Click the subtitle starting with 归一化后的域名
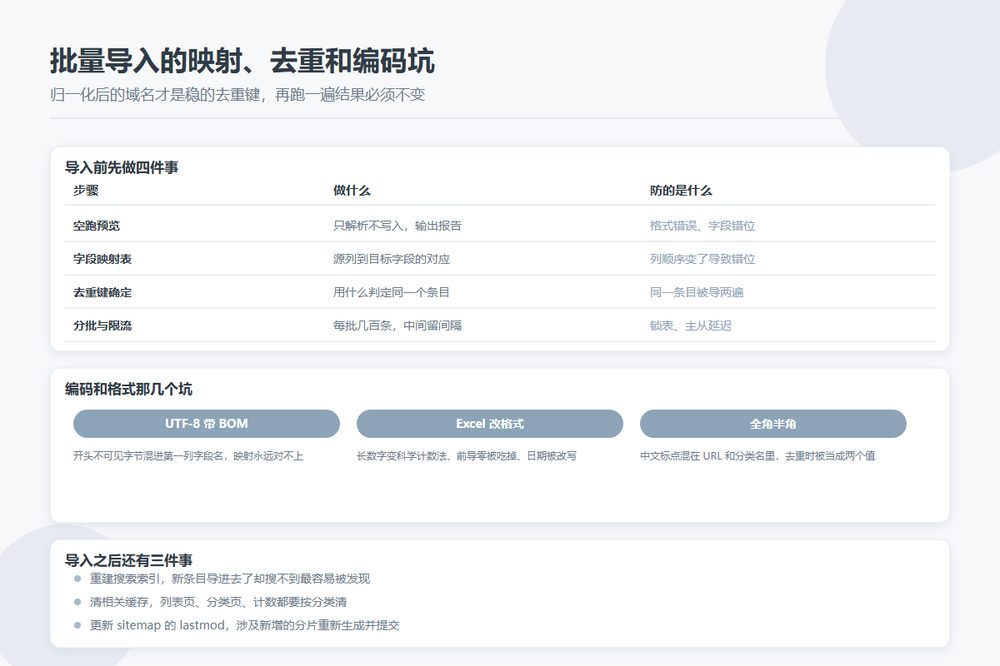This screenshot has height=666, width=1000. click(x=238, y=95)
